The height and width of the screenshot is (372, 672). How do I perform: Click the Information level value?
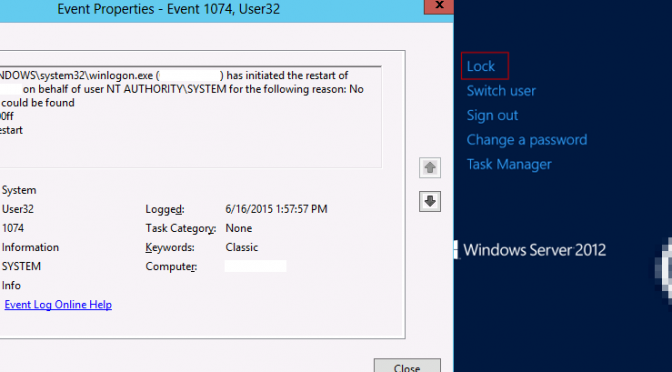30,247
